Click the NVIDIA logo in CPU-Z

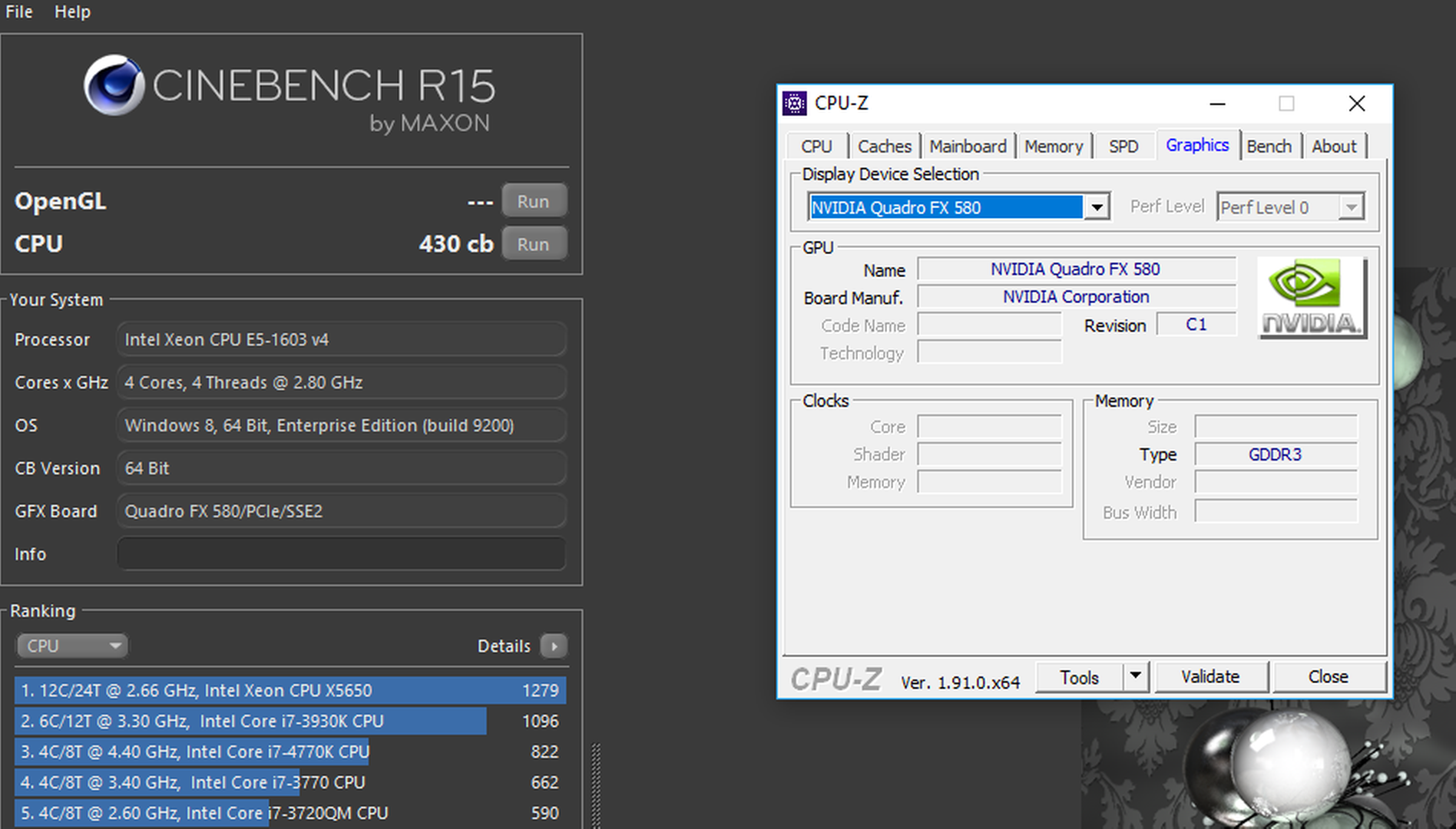[x=1312, y=298]
